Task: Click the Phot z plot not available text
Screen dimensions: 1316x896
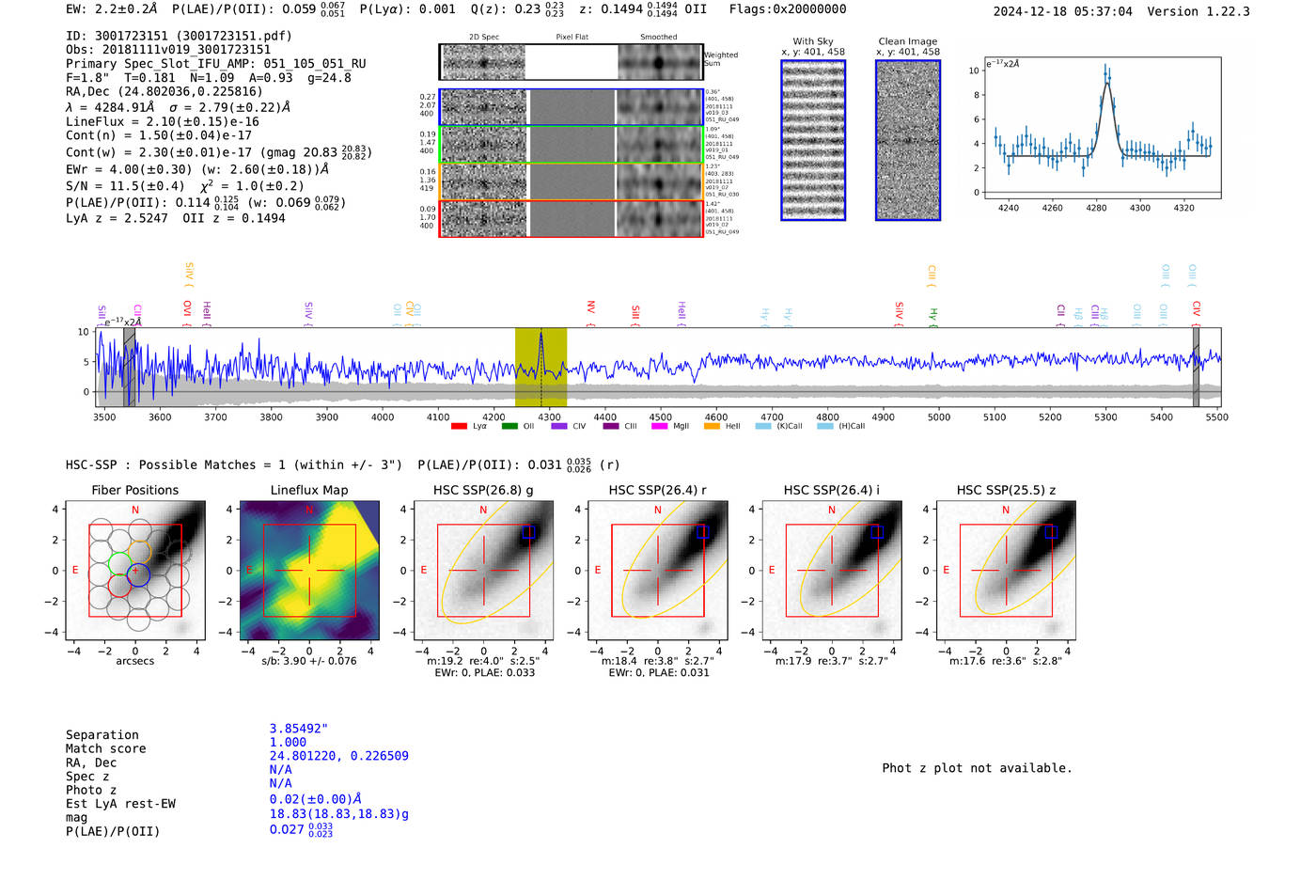Action: tap(977, 768)
